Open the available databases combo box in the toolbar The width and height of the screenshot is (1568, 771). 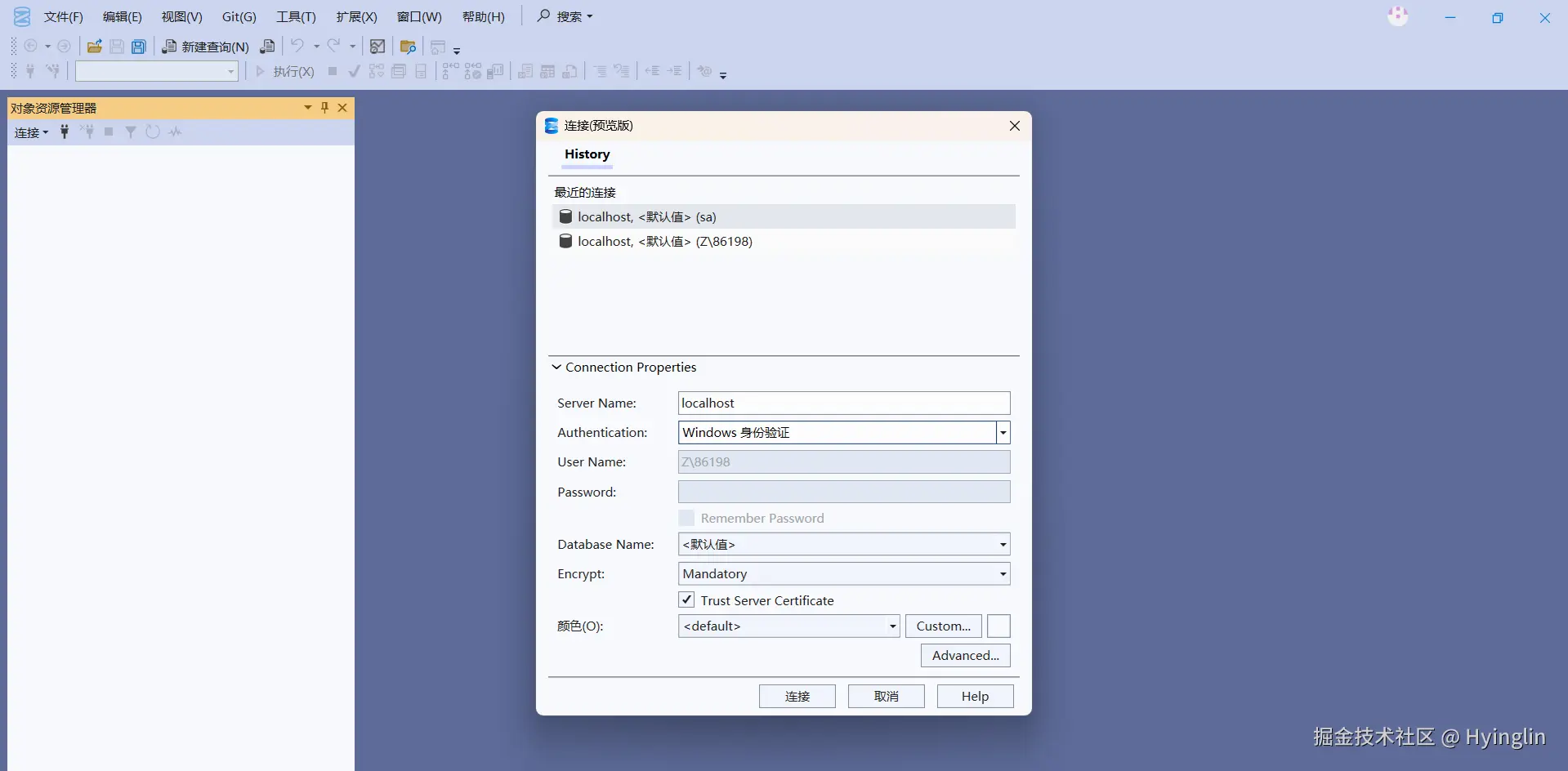coord(156,71)
